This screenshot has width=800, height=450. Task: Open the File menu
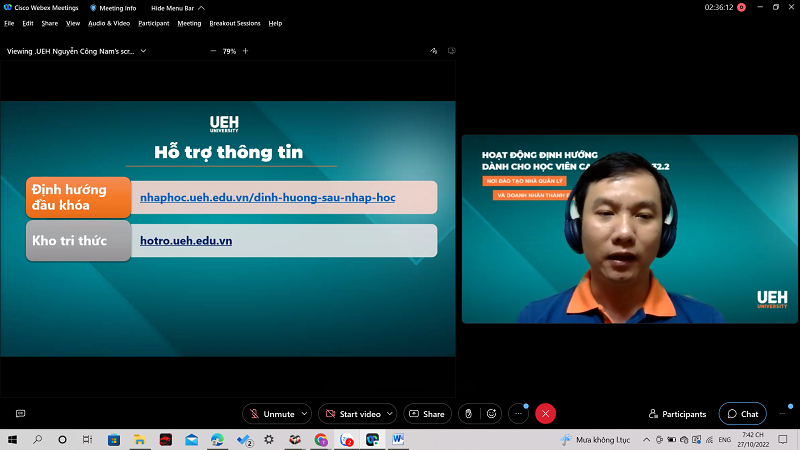(9, 23)
